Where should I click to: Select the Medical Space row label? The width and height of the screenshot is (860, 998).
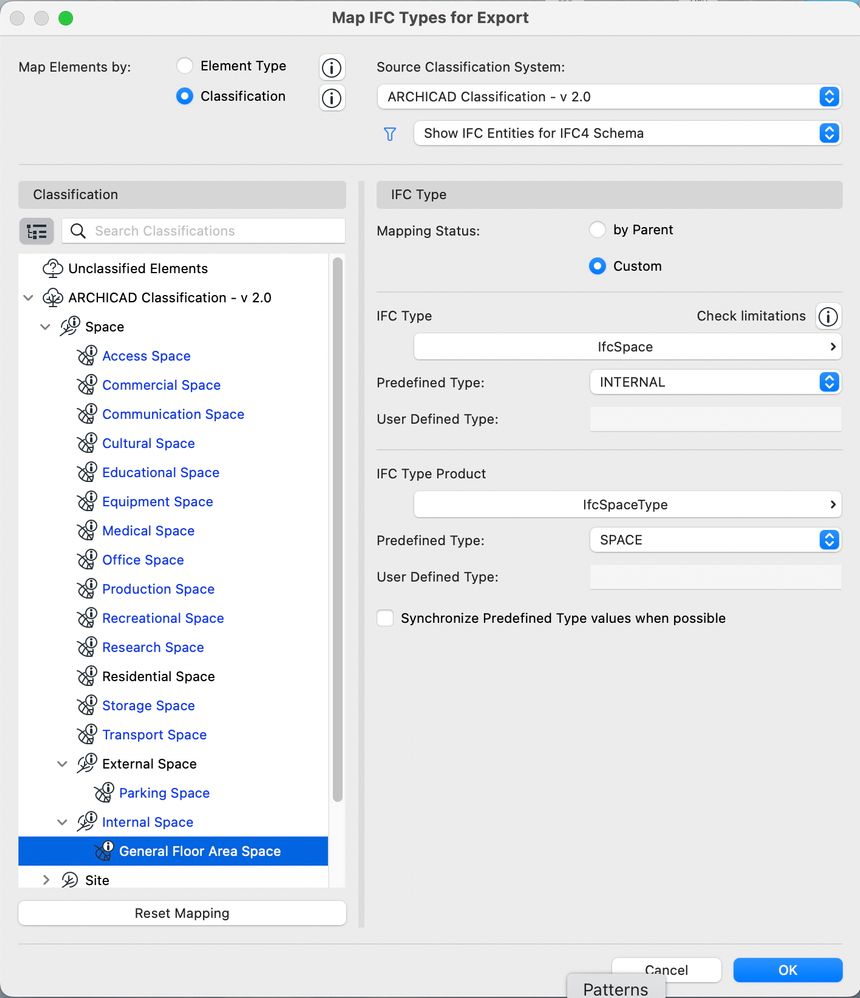click(x=148, y=531)
